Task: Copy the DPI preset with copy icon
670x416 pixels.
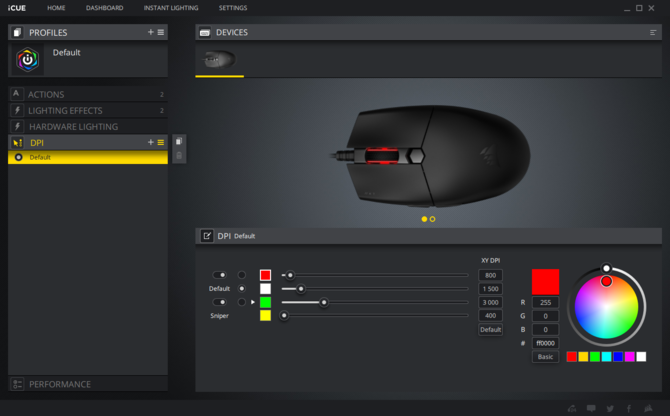Action: (x=179, y=141)
